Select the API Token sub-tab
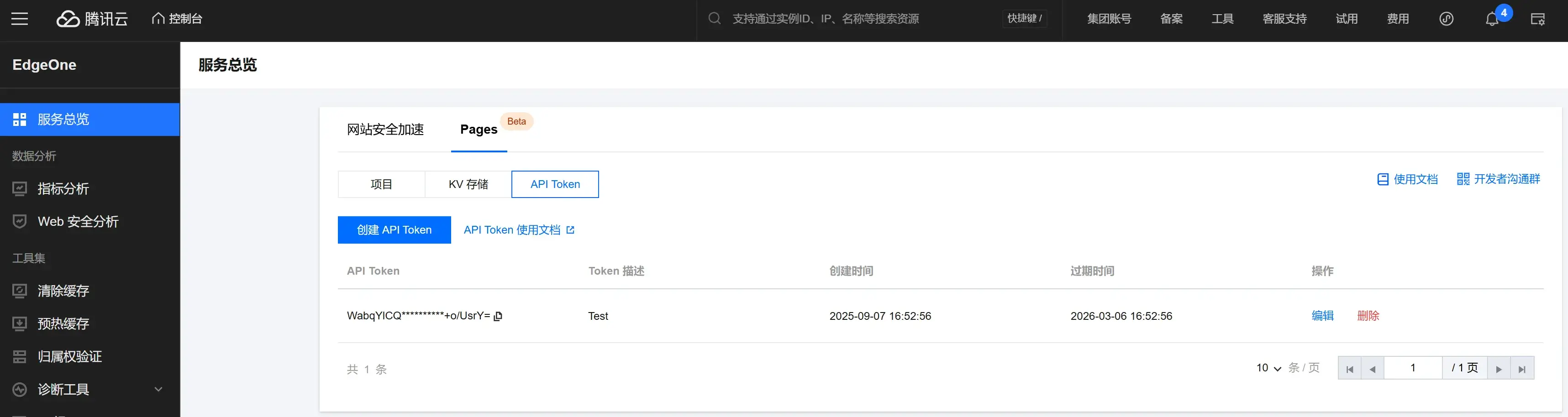 (555, 184)
